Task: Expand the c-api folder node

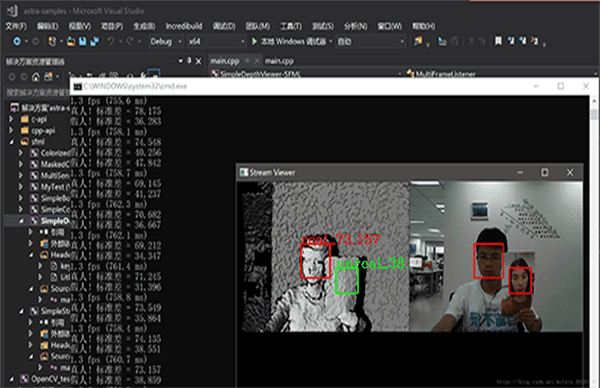Action: coord(11,119)
